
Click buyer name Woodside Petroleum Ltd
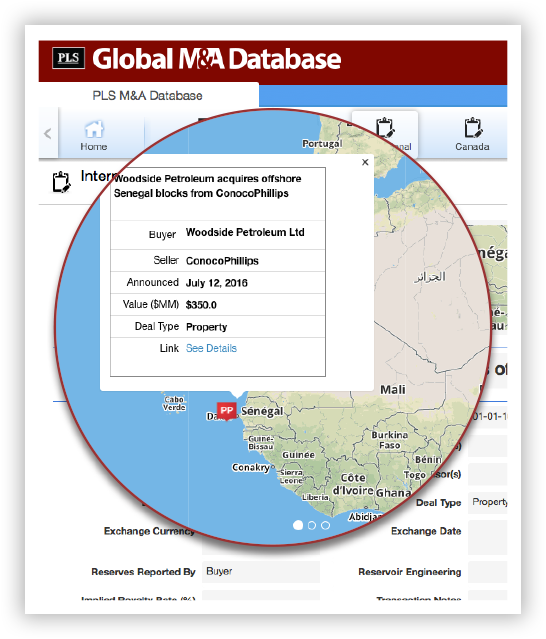(x=245, y=232)
